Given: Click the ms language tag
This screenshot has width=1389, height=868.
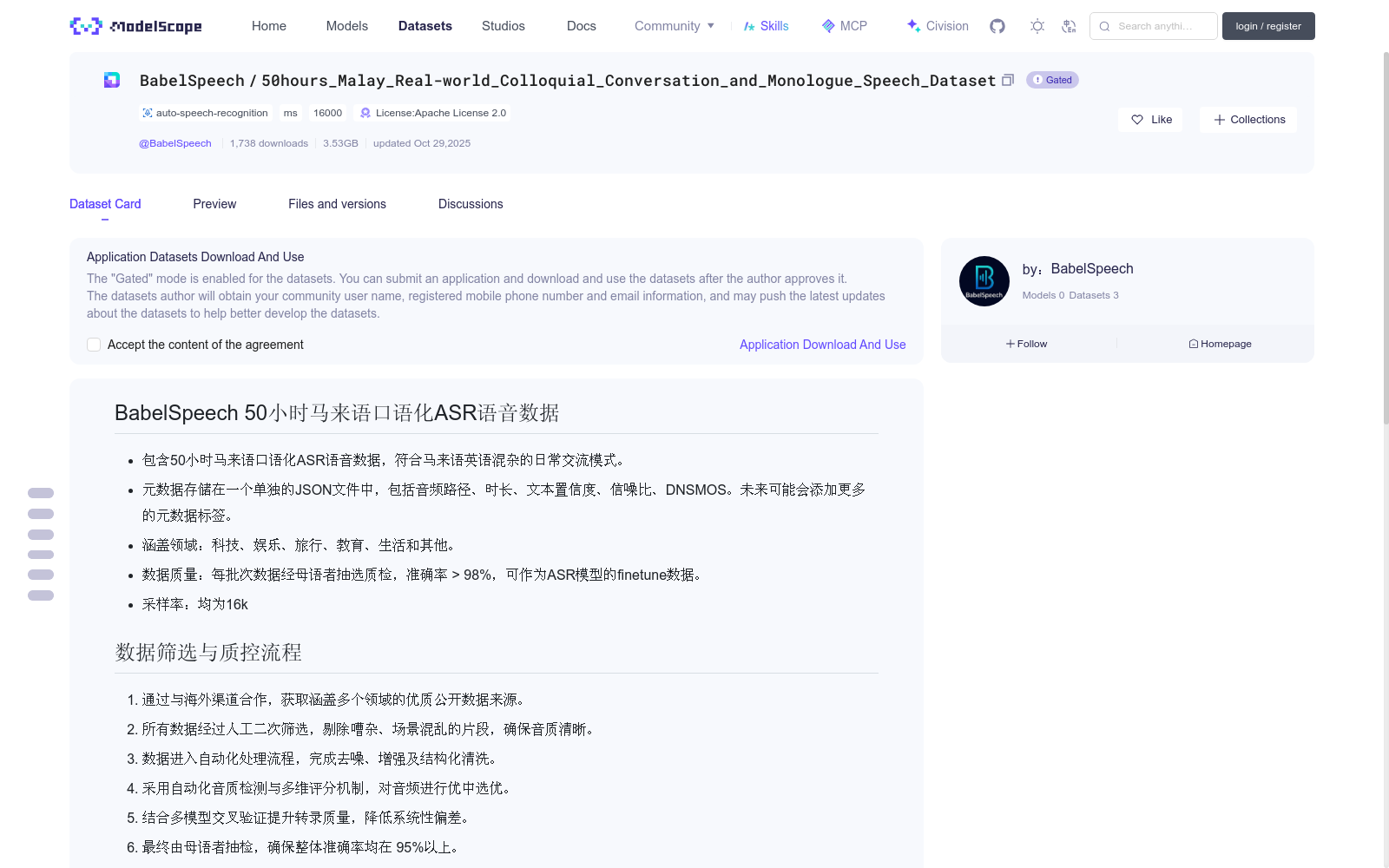Looking at the screenshot, I should 290,113.
